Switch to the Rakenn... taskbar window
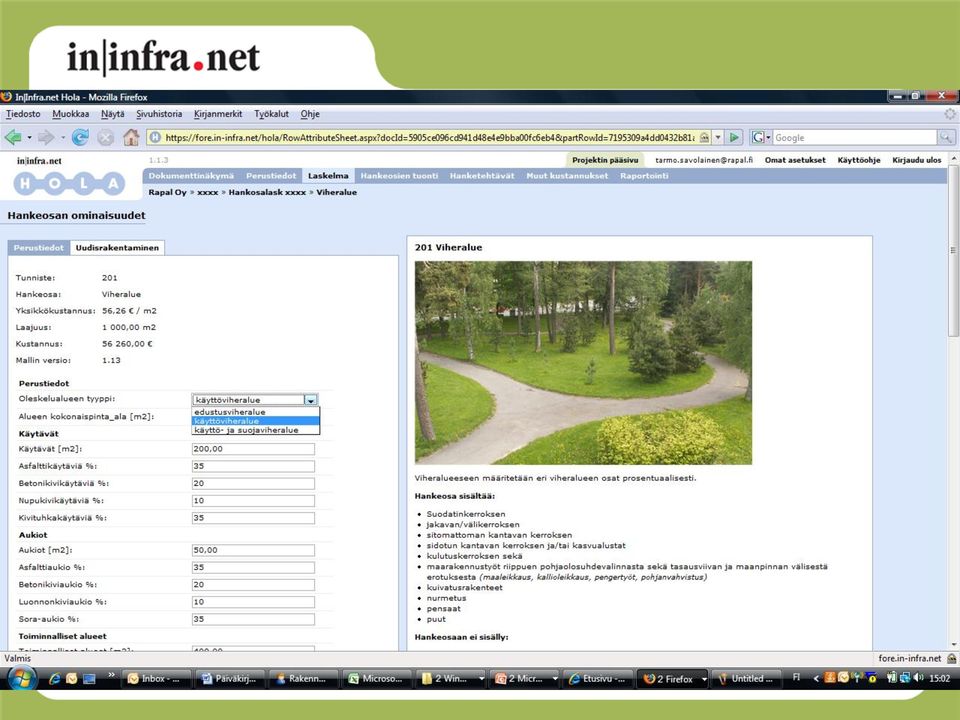Viewport: 960px width, 720px height. point(302,678)
